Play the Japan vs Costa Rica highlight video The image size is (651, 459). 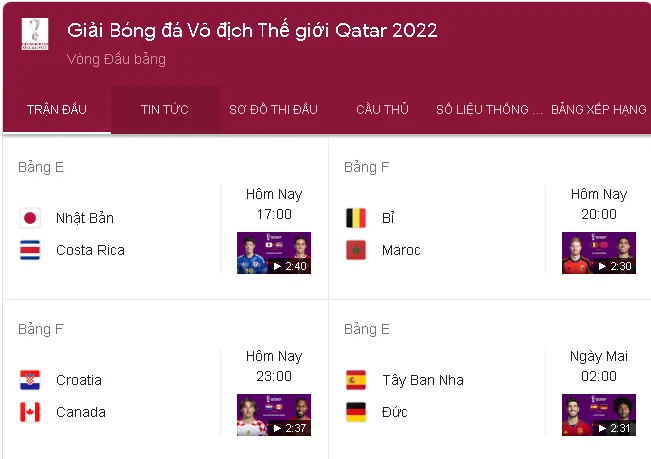274,253
